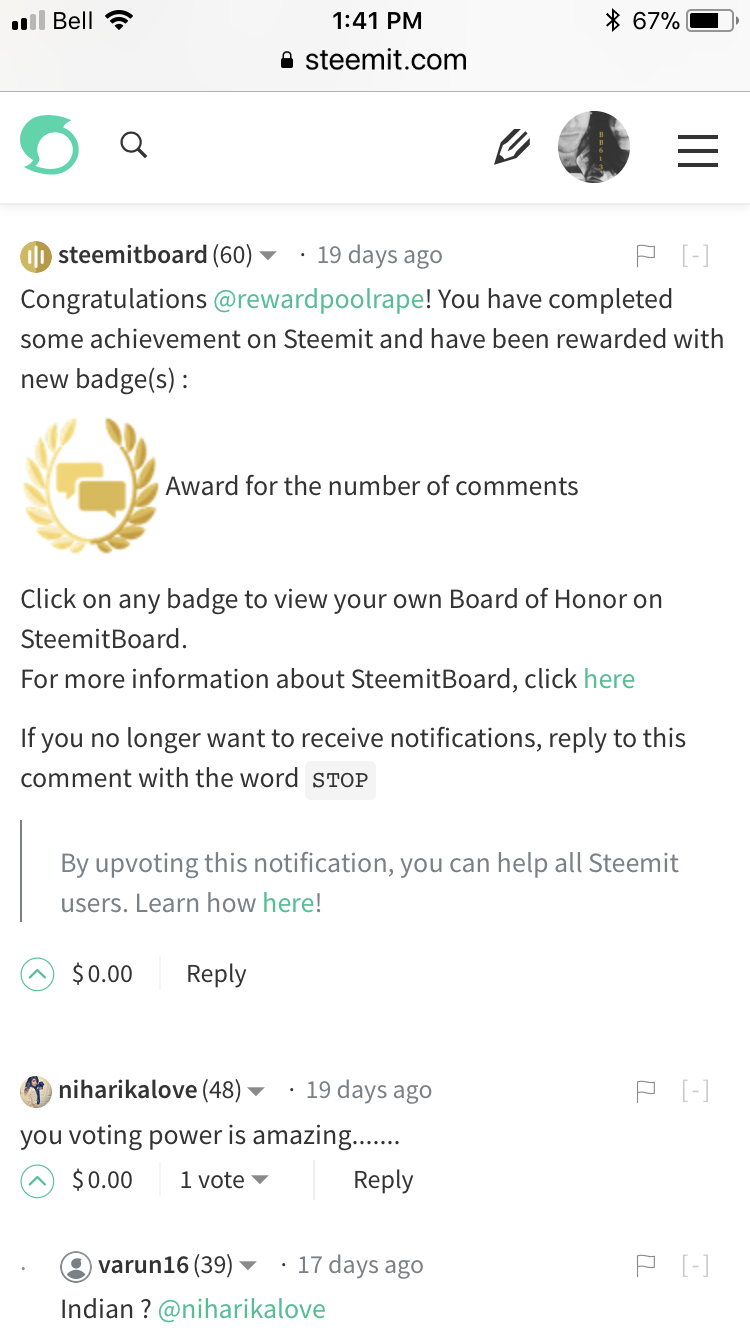Collapse the steemitboard comment
This screenshot has width=750, height=1334.
[x=695, y=256]
